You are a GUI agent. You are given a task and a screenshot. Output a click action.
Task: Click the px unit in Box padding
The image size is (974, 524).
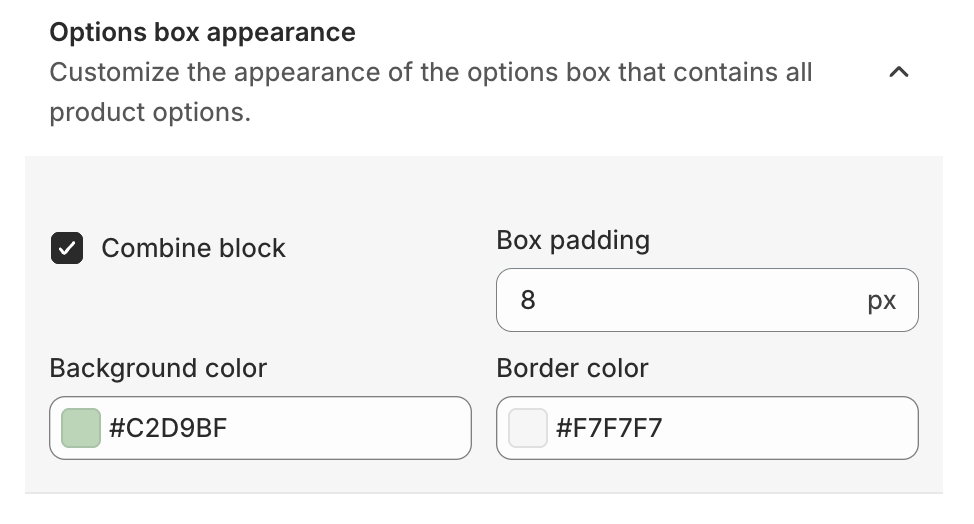(881, 300)
